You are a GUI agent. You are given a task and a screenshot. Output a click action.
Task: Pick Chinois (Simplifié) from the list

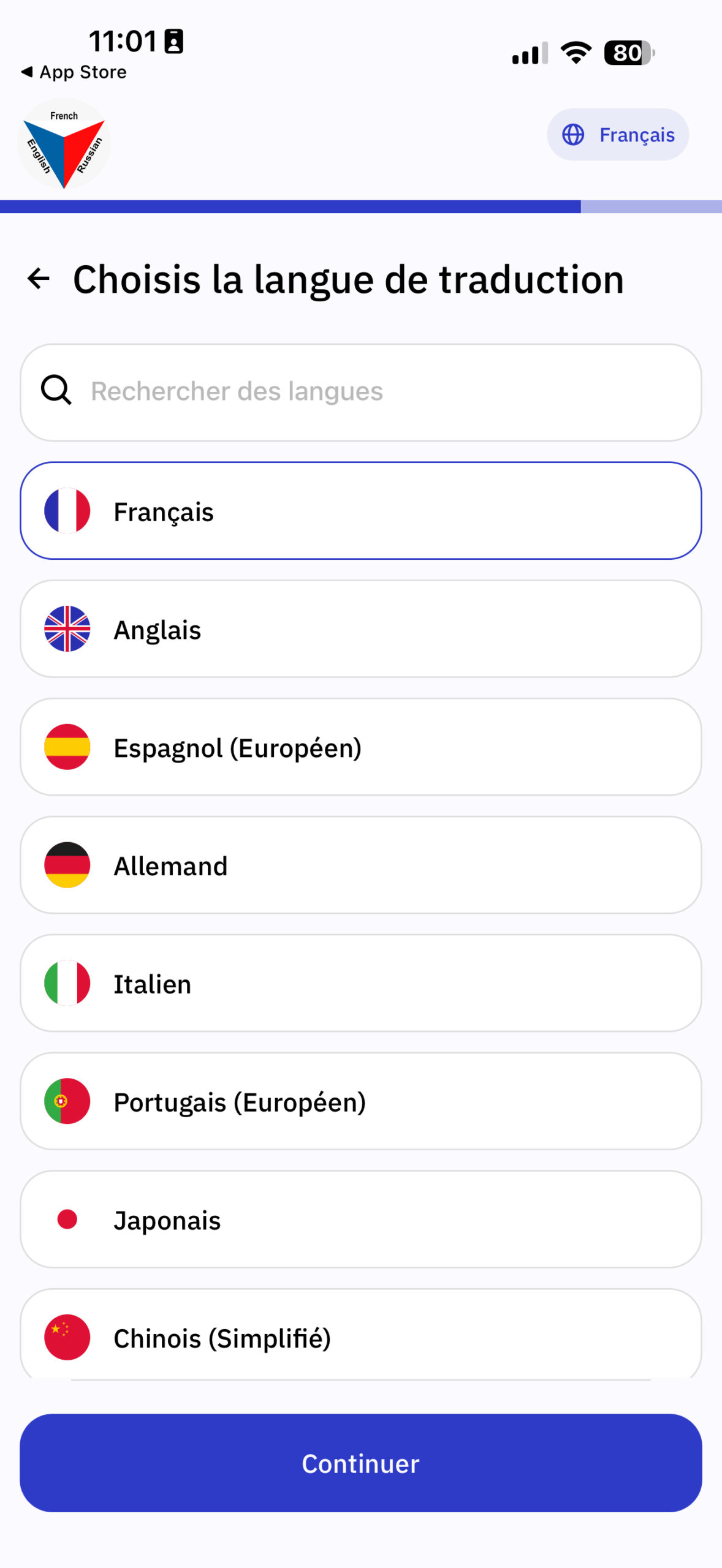point(360,1338)
